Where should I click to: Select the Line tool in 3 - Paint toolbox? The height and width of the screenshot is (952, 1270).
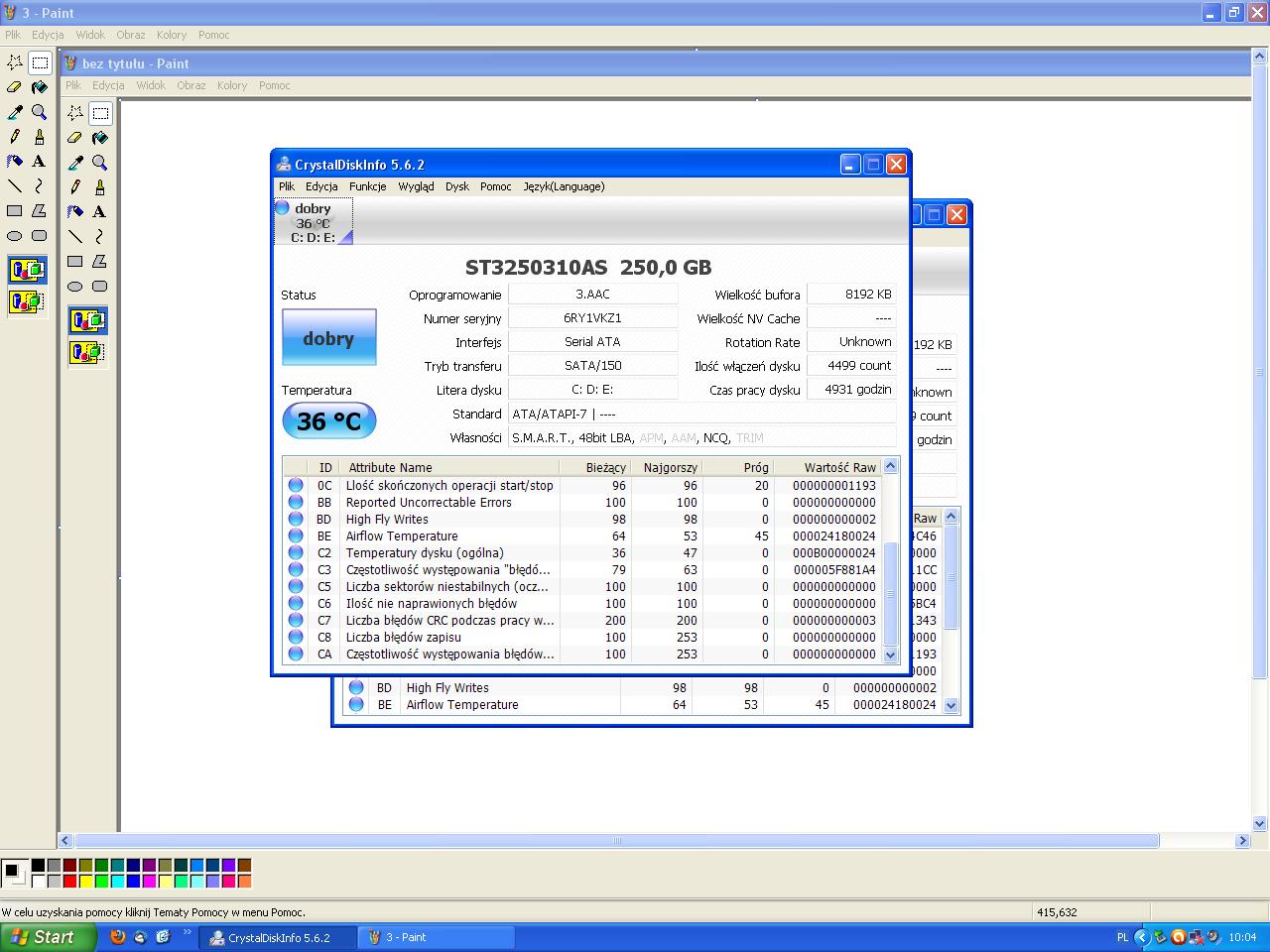point(15,186)
